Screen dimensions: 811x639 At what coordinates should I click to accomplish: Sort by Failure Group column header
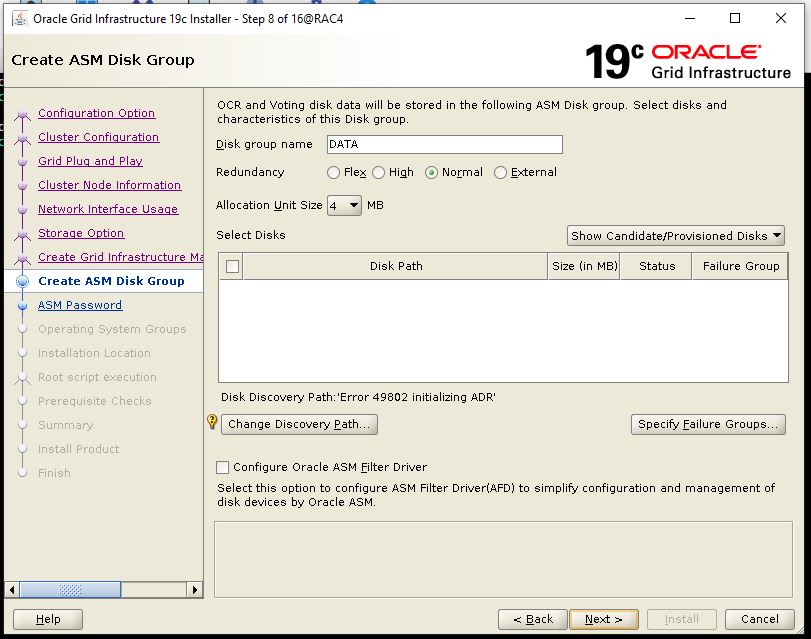pyautogui.click(x=740, y=266)
